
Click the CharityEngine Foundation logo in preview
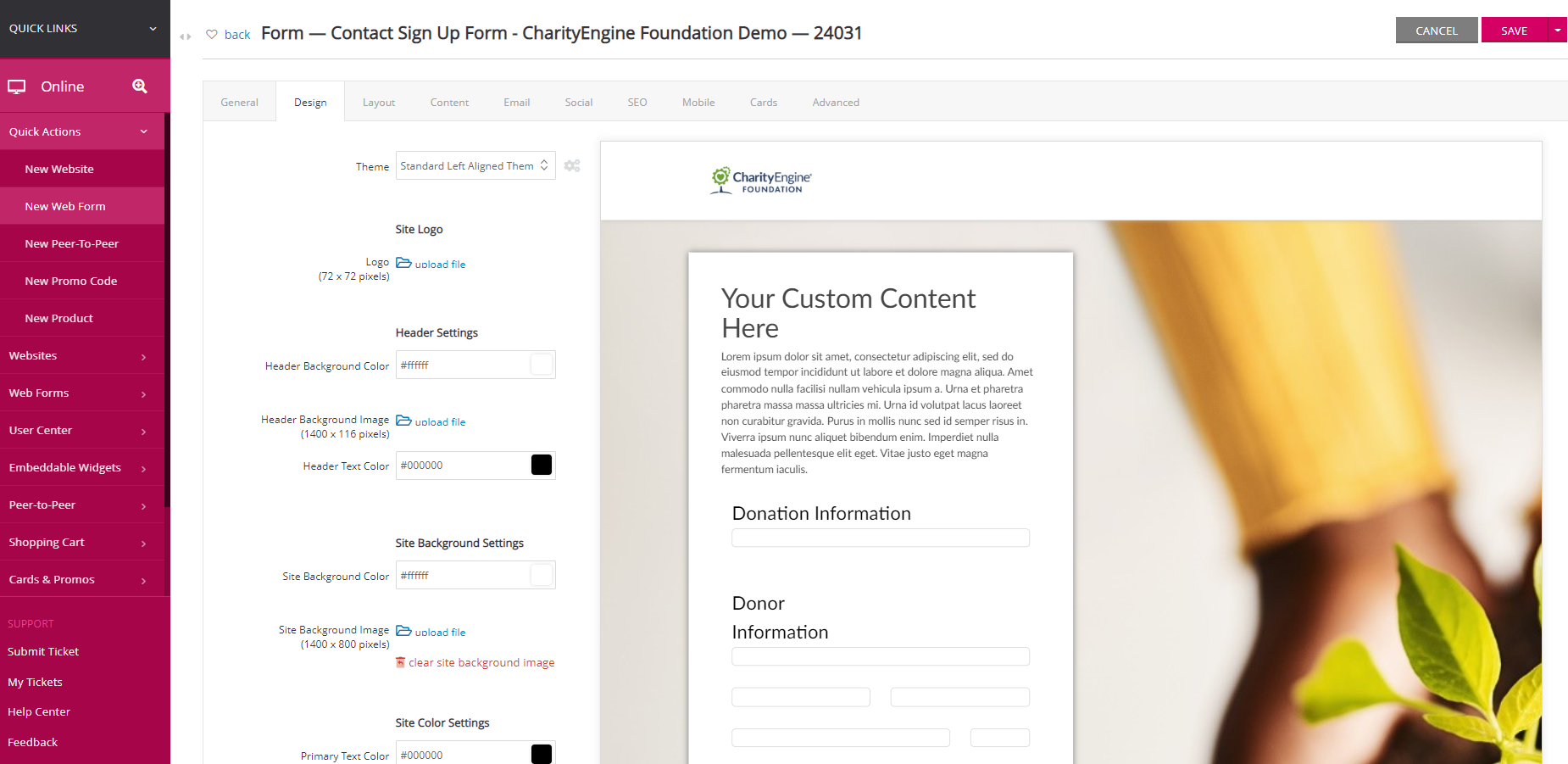click(761, 181)
